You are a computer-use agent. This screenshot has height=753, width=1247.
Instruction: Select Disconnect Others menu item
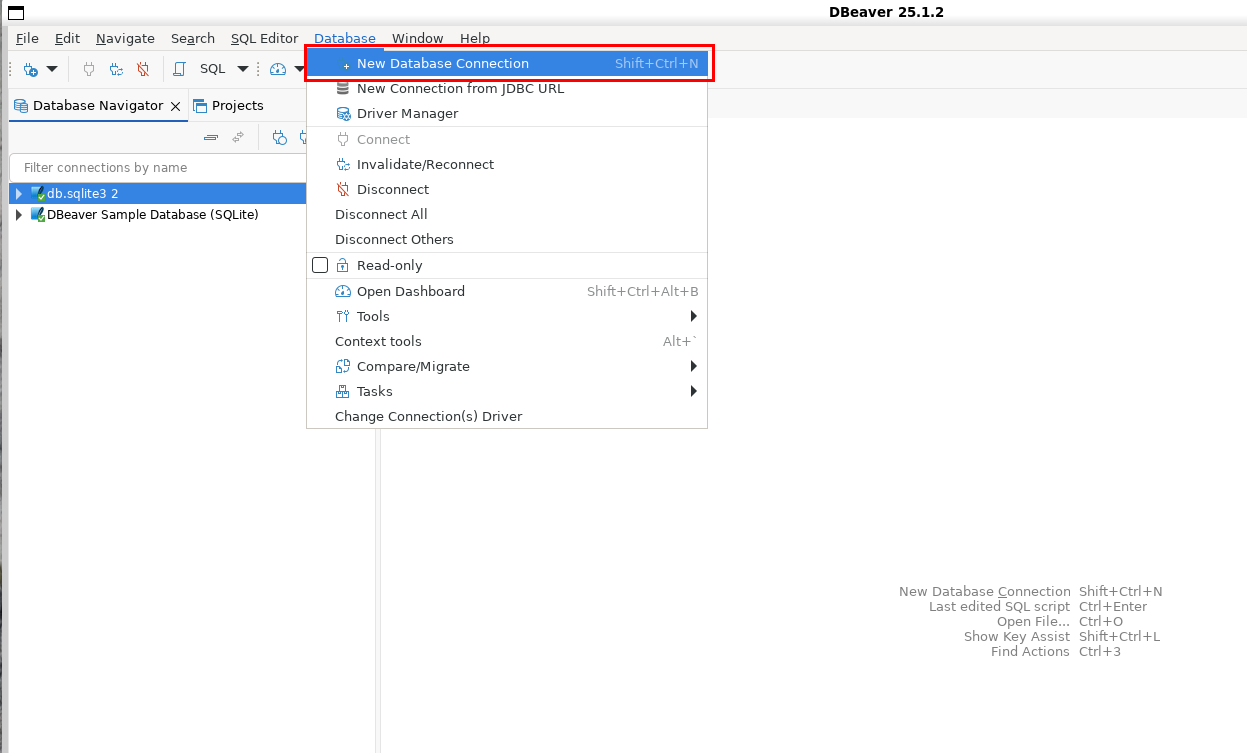pyautogui.click(x=507, y=239)
